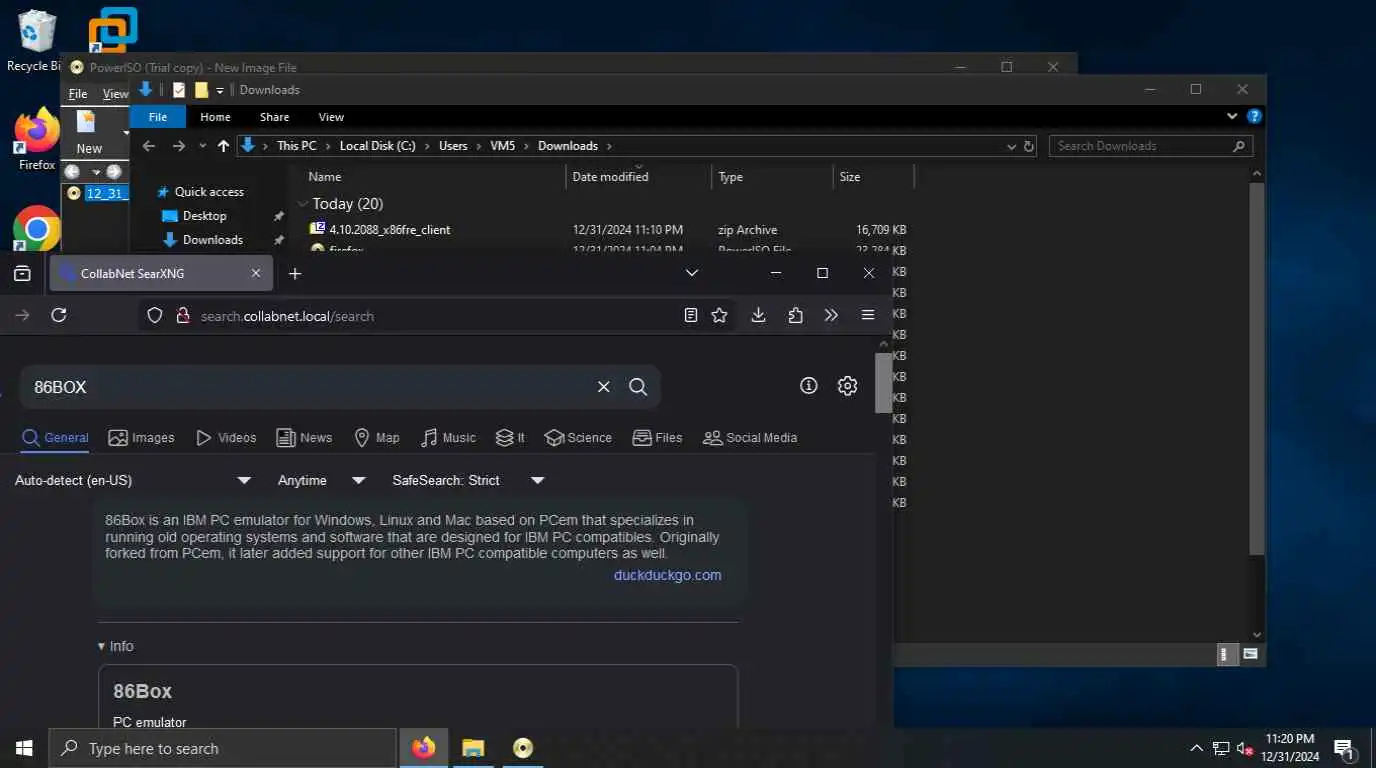Switch to the It category
Viewport: 1376px width, 768px height.
(510, 438)
